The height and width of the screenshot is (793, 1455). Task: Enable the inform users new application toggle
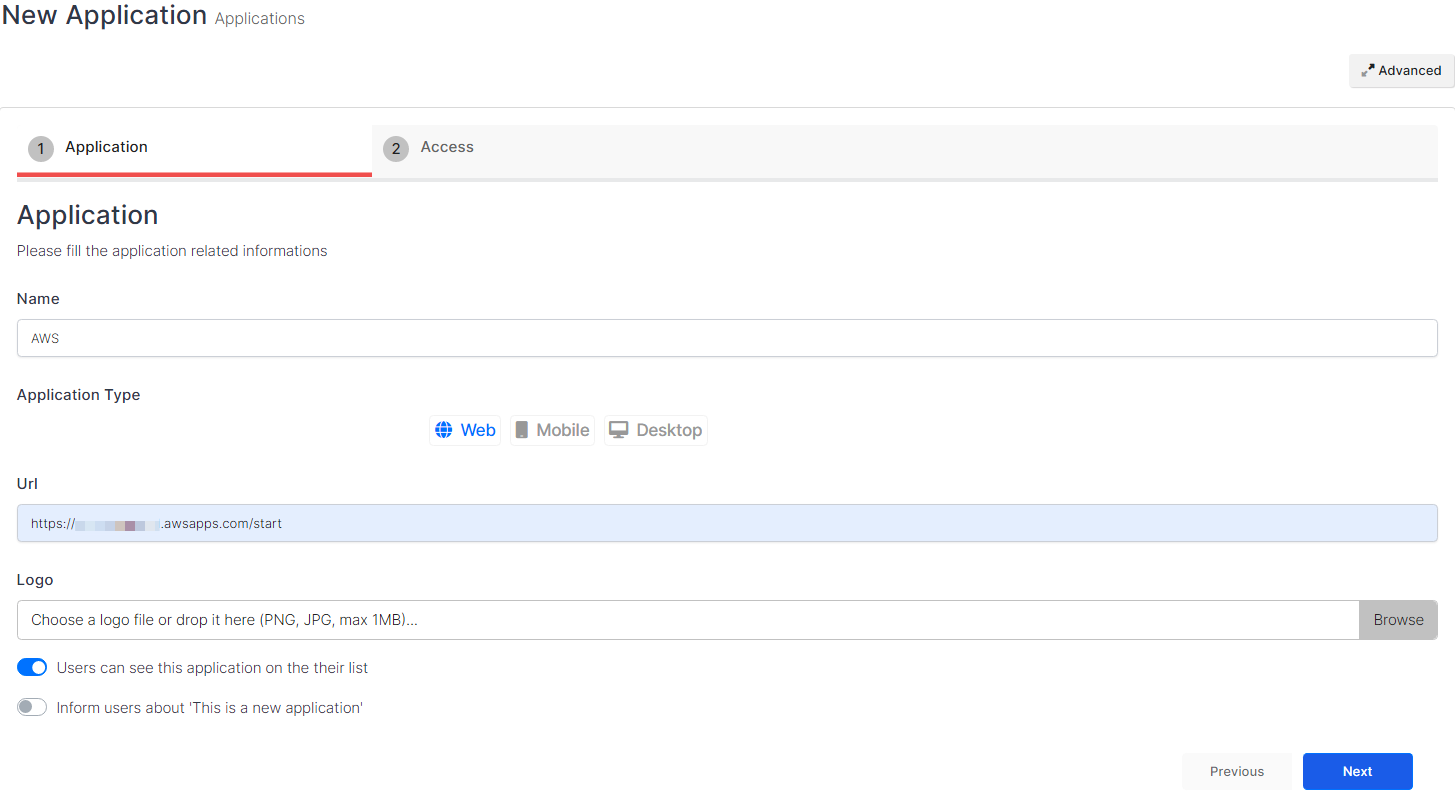(32, 707)
